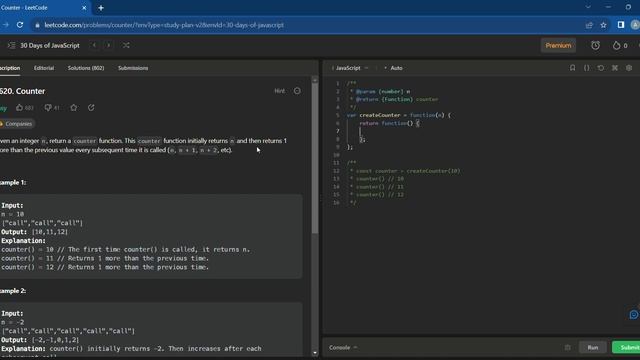Screen dimensions: 640x360
Task: Click the description panel scrollbar thumb
Action: (x=315, y=158)
